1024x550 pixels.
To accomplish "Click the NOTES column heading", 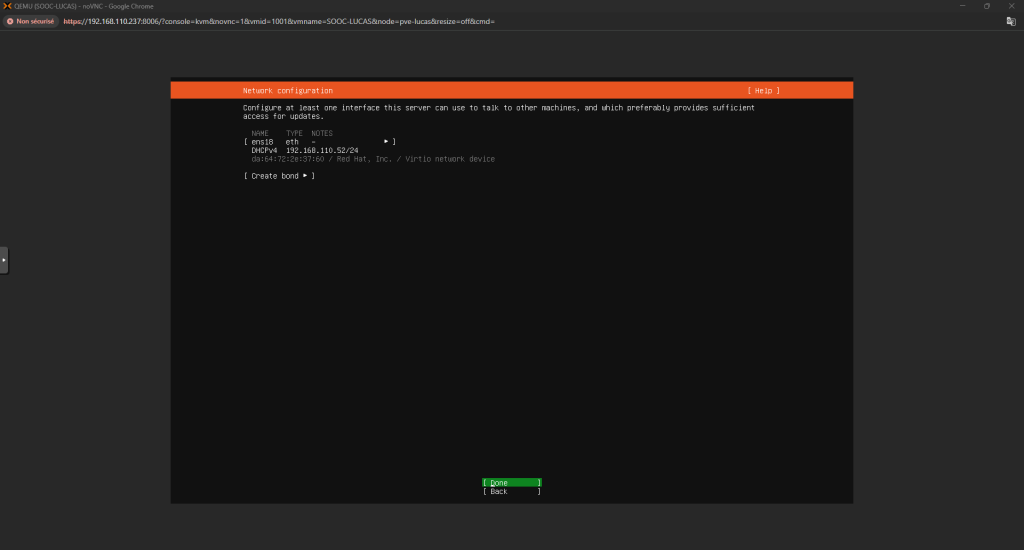I will (x=322, y=133).
